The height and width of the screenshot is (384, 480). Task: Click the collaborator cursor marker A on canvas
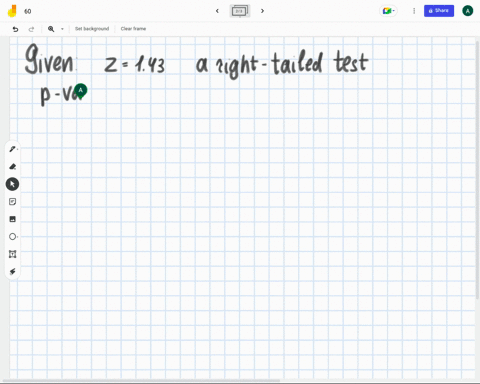tap(80, 90)
